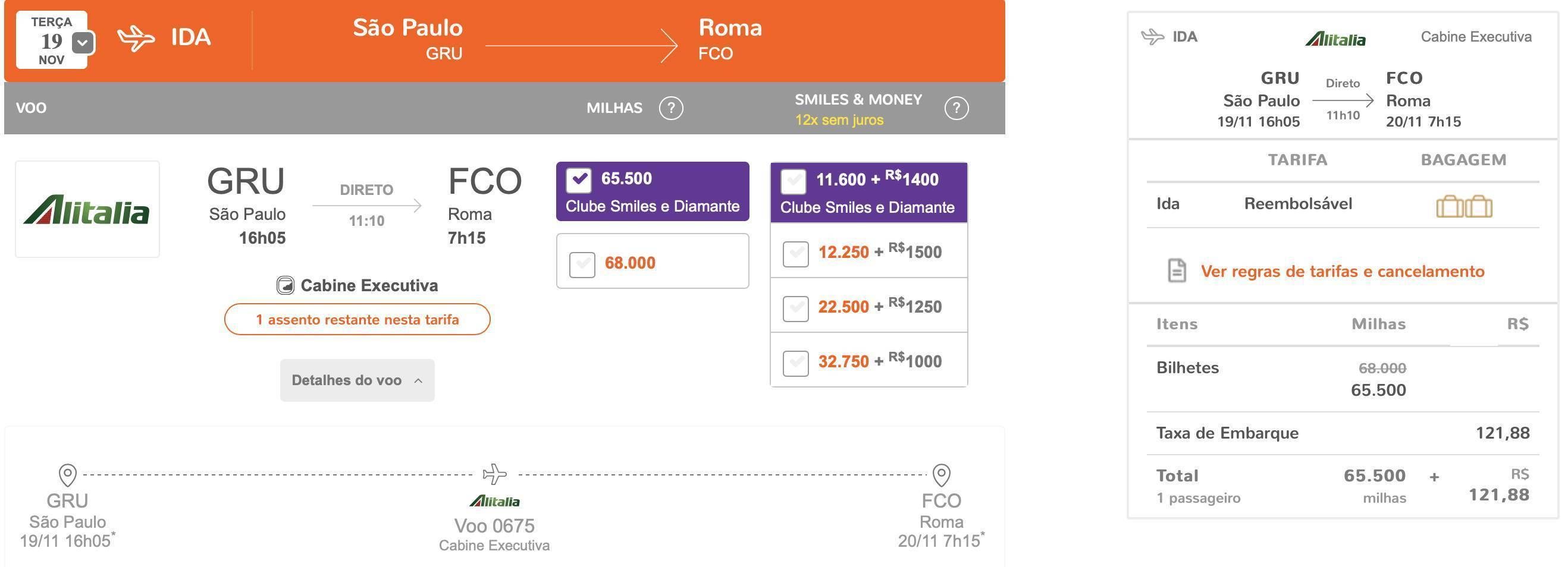The height and width of the screenshot is (567, 1568).
Task: Click the airplane icon on the flight route line
Action: pyautogui.click(x=494, y=473)
